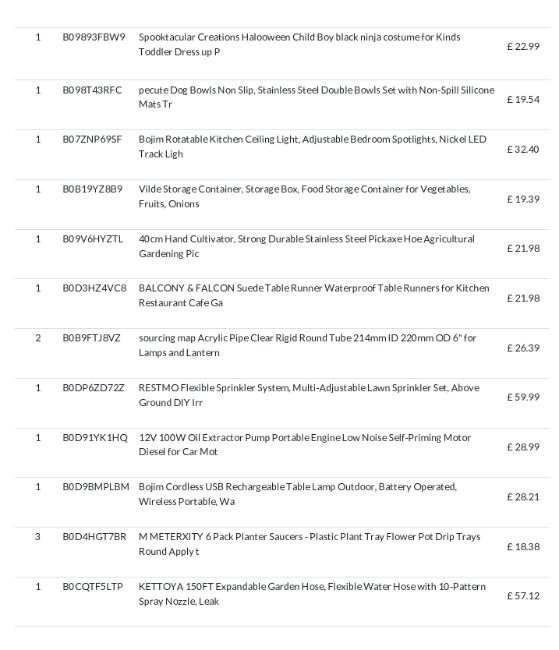Click quantity 2 for acrylic pipe row
Viewport: 559px width, 650px height.
coord(38,338)
